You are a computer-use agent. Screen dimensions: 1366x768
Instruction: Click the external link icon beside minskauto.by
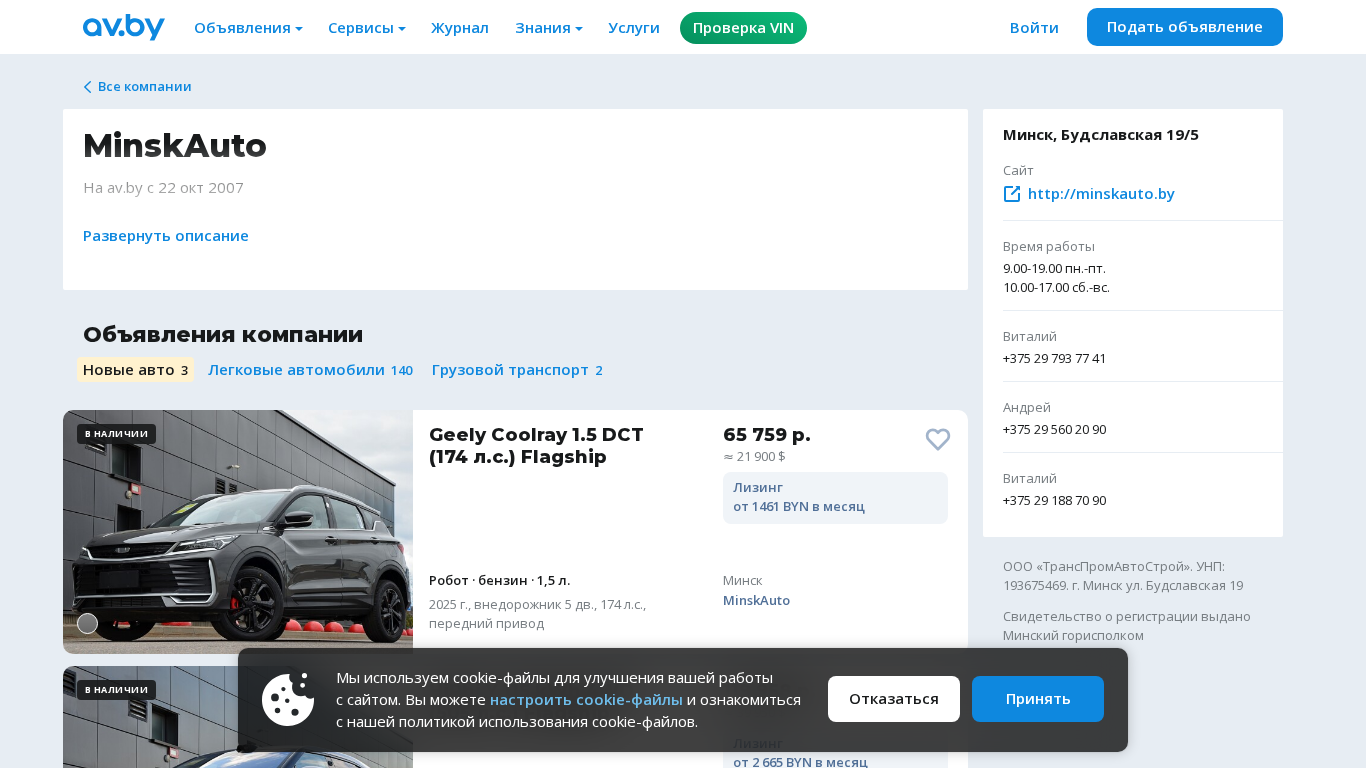(x=1012, y=194)
